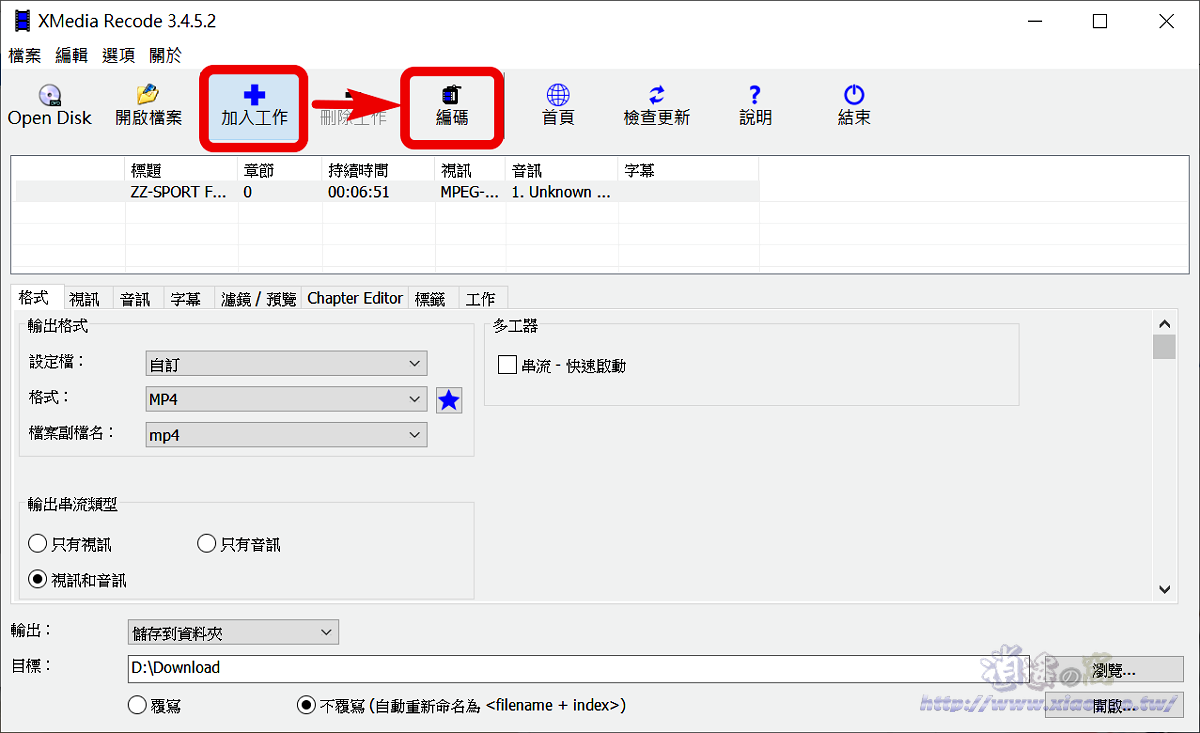This screenshot has height=733, width=1200.
Task: Switch to the Chapter Editor tab
Action: pos(355,298)
